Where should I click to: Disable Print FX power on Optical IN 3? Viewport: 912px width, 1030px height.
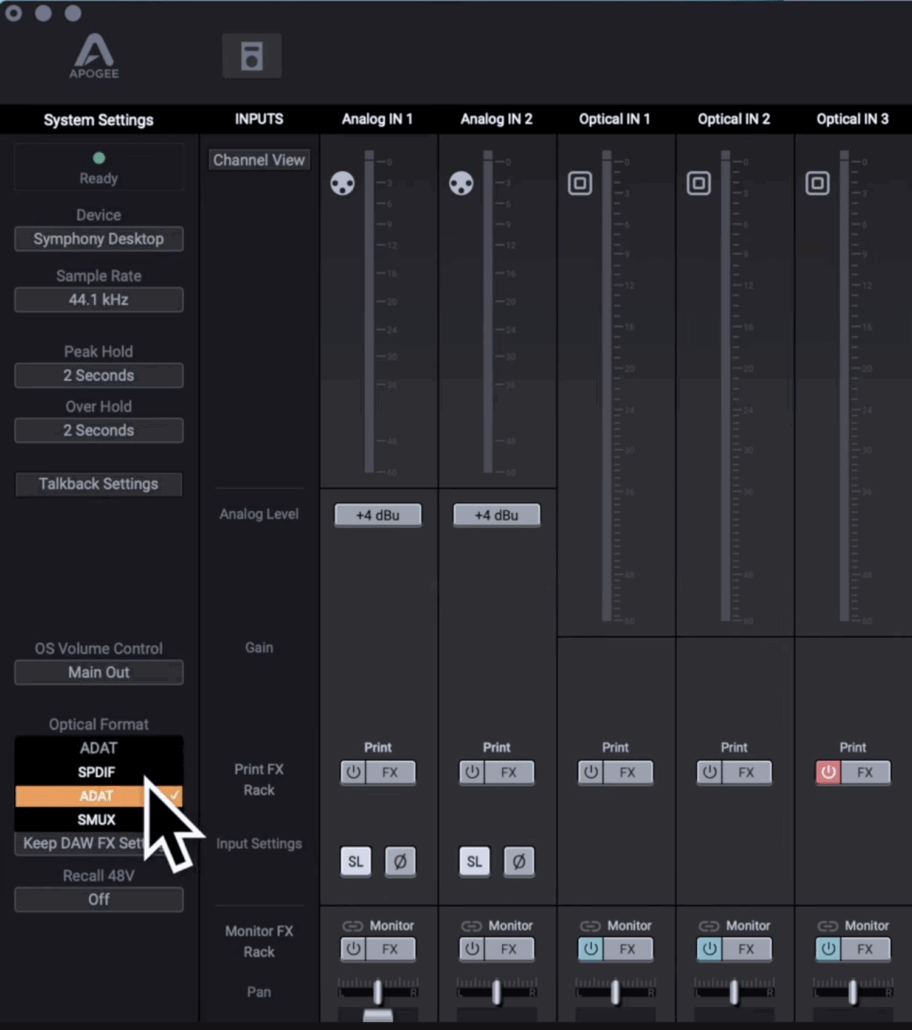[x=828, y=773]
